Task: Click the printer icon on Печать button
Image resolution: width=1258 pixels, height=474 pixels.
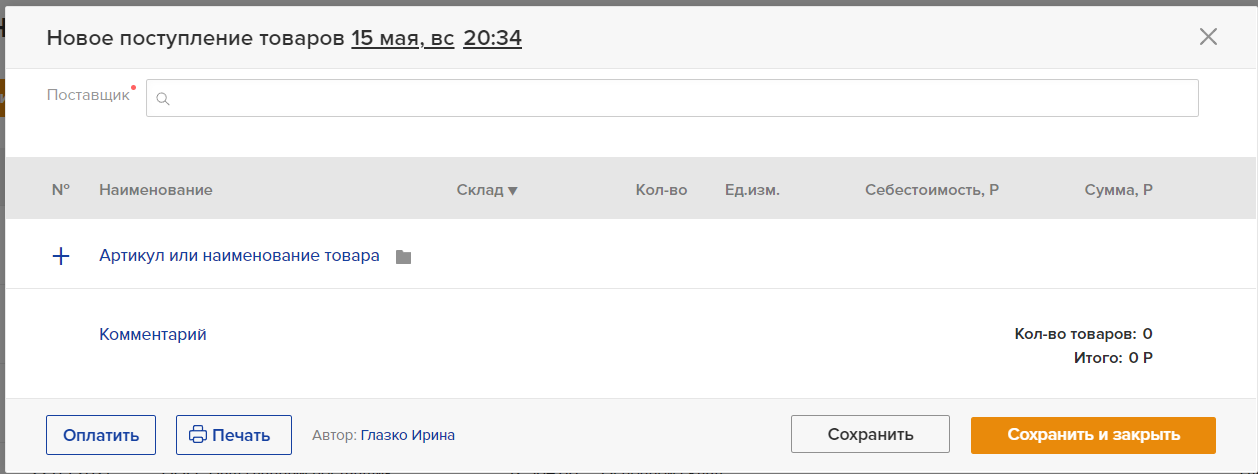Action: coord(198,435)
